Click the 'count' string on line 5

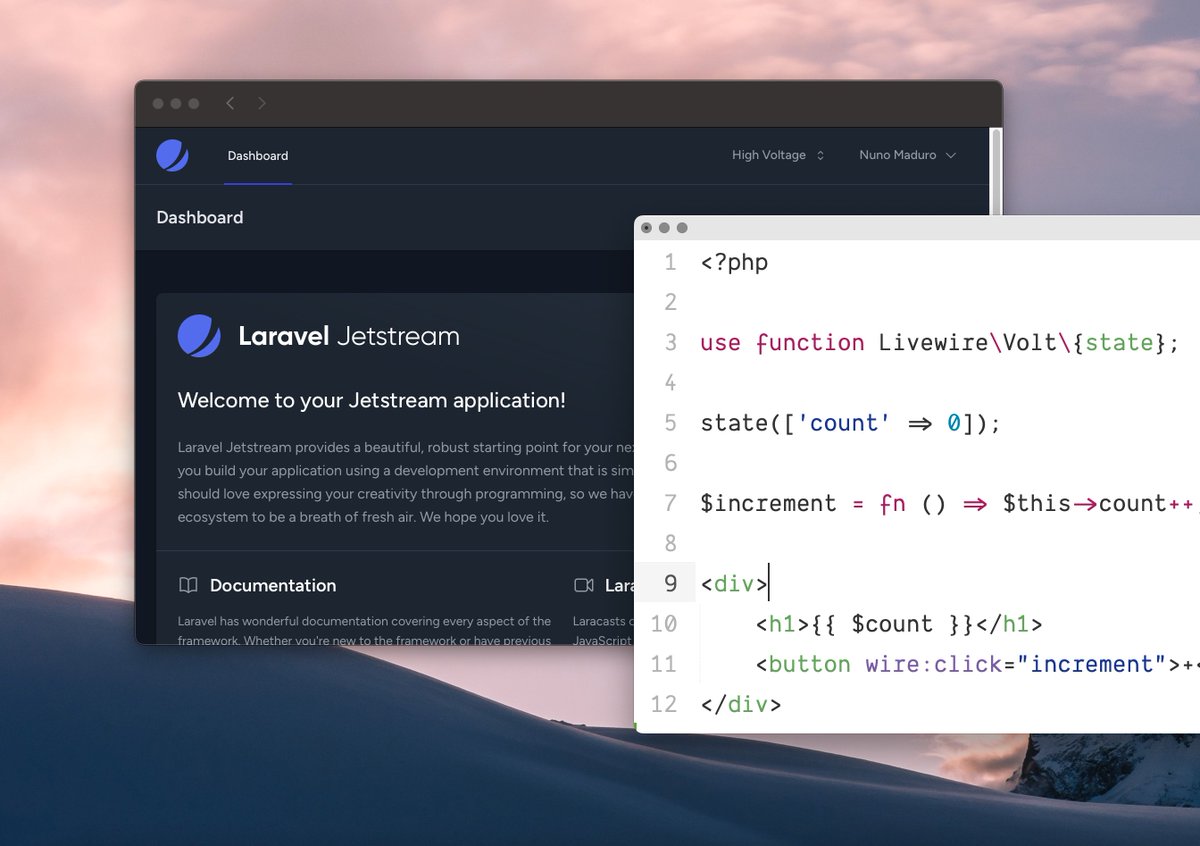point(843,423)
